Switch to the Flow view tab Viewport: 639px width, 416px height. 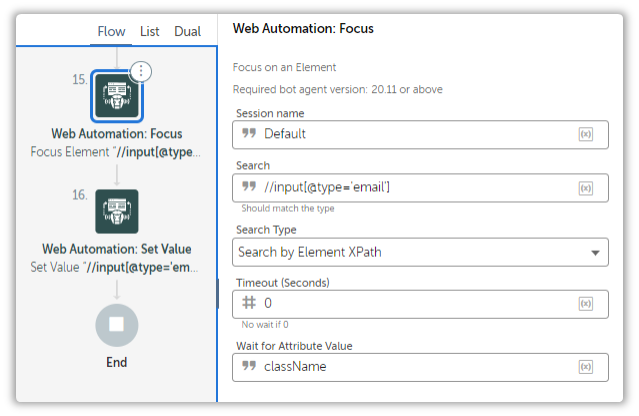pos(111,31)
